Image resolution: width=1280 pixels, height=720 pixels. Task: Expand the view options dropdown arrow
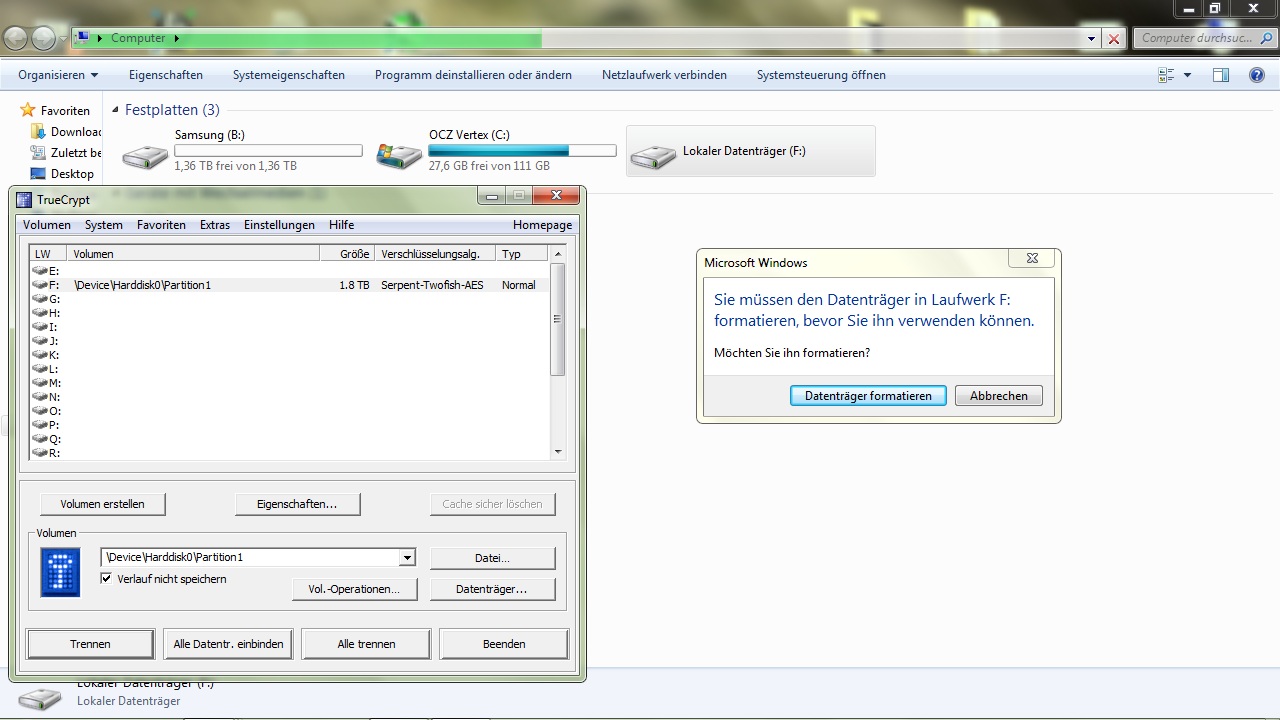[1187, 75]
